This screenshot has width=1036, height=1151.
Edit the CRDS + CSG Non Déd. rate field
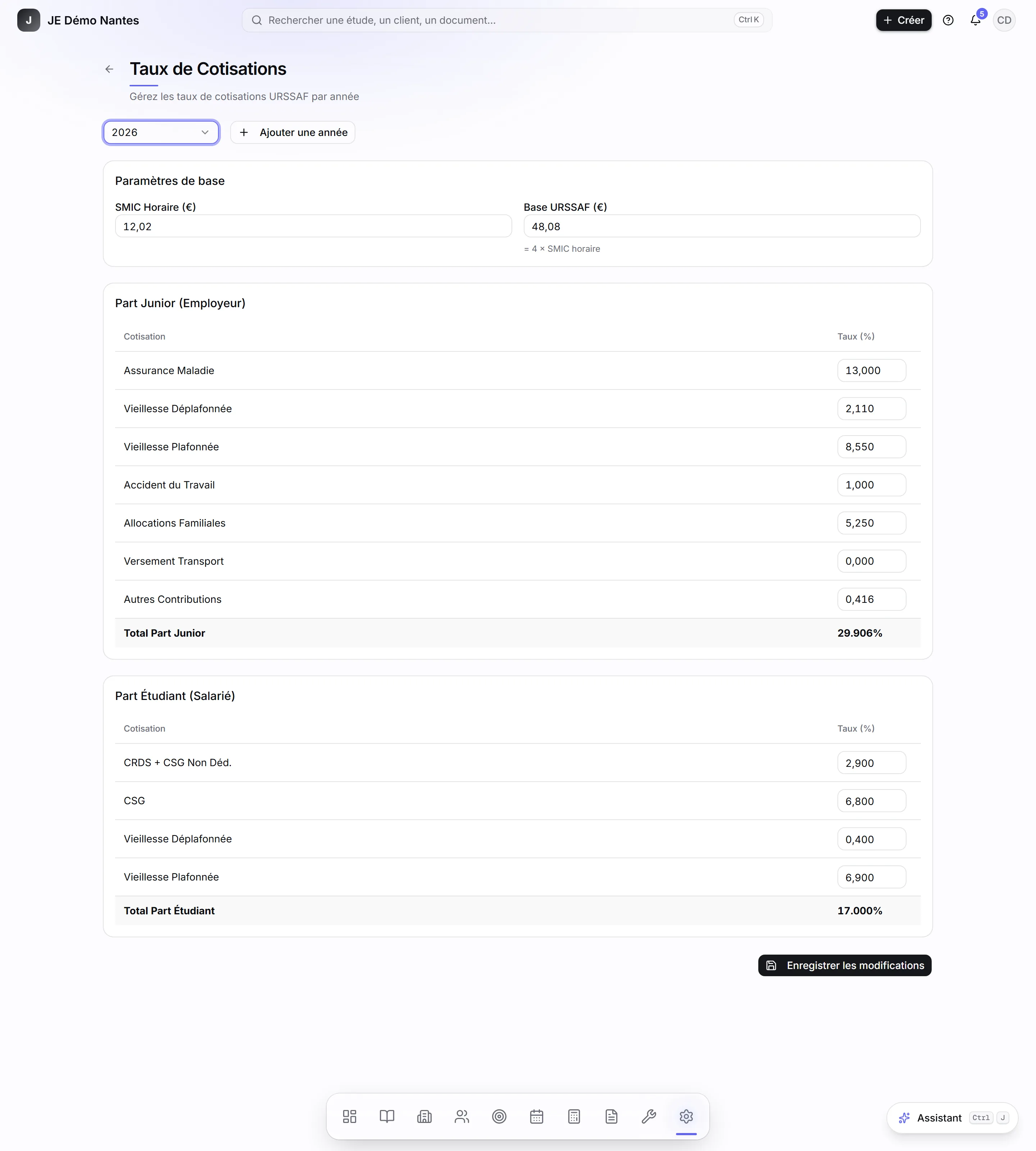[872, 763]
